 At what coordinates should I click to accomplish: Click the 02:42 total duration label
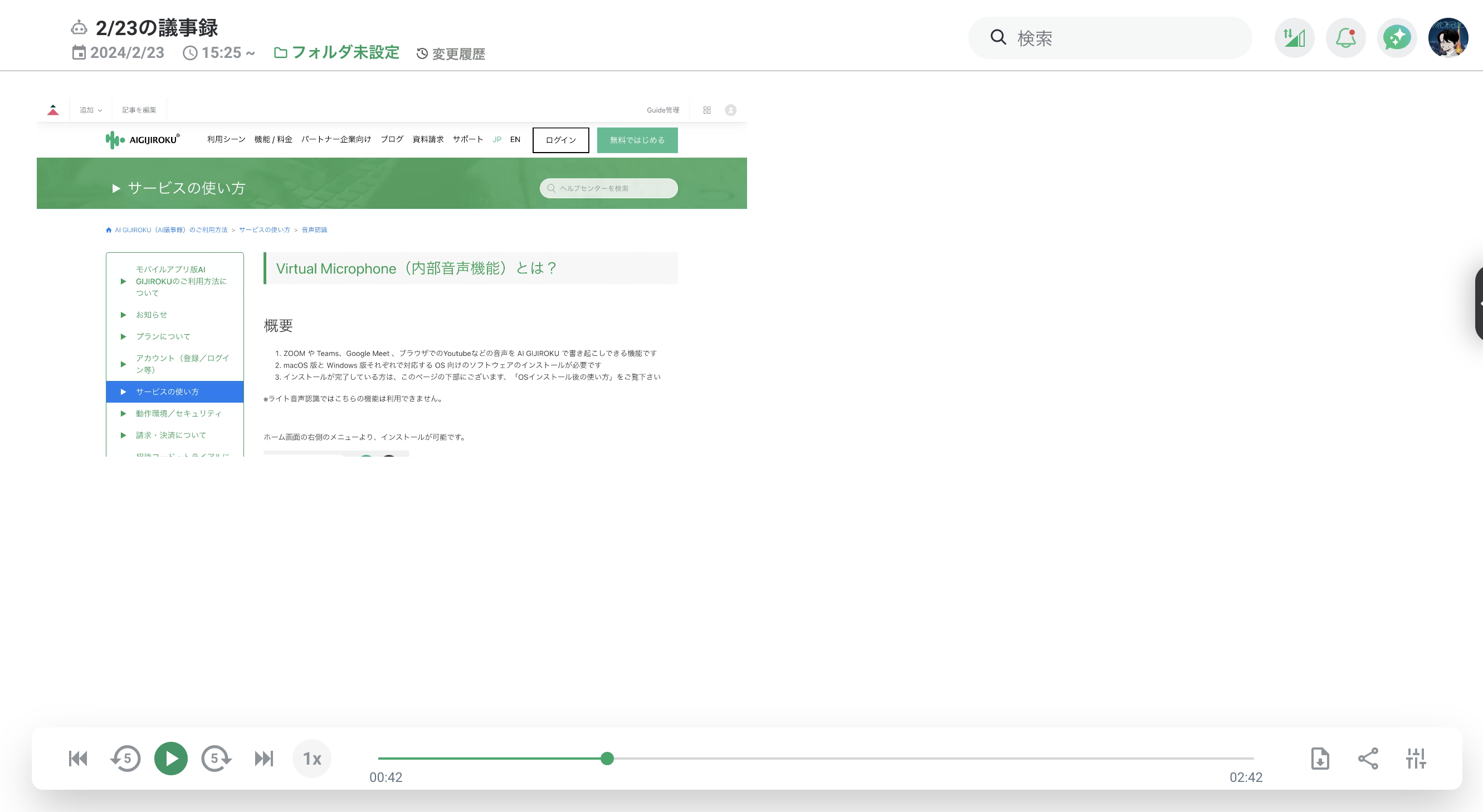click(1246, 777)
